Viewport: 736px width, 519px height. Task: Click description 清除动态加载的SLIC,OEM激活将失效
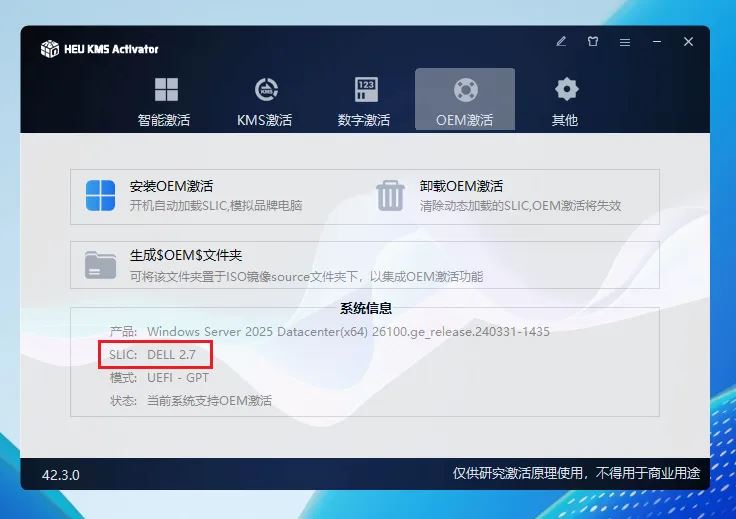pyautogui.click(x=521, y=206)
